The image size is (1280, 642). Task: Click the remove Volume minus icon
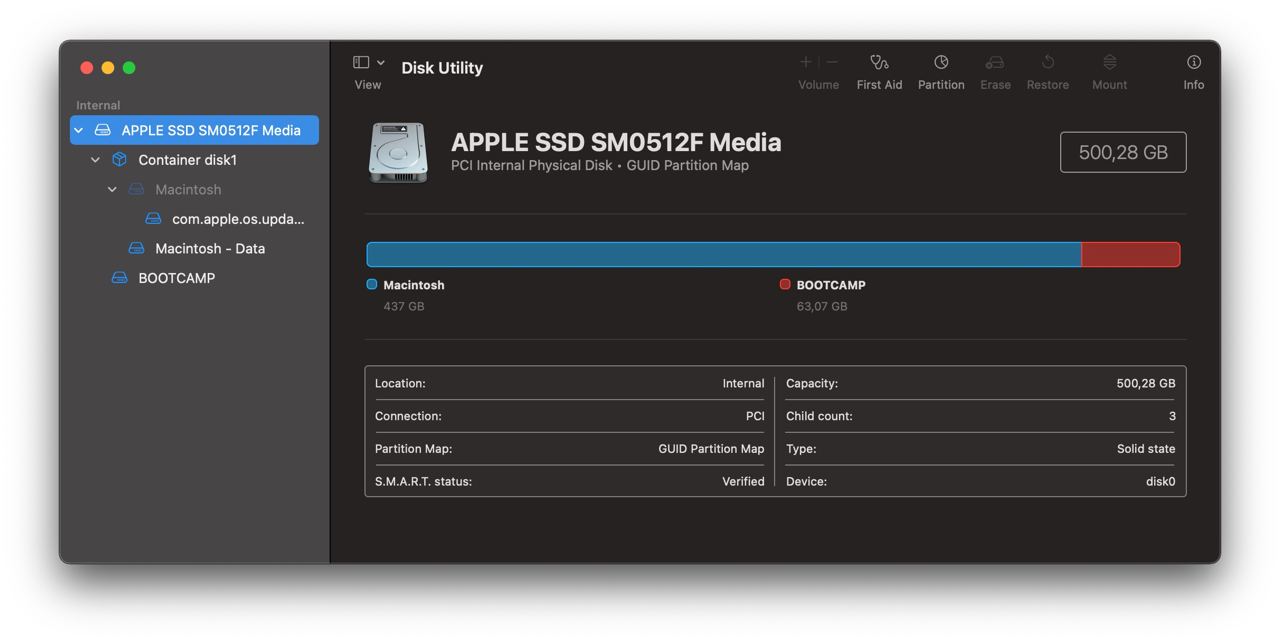[832, 62]
